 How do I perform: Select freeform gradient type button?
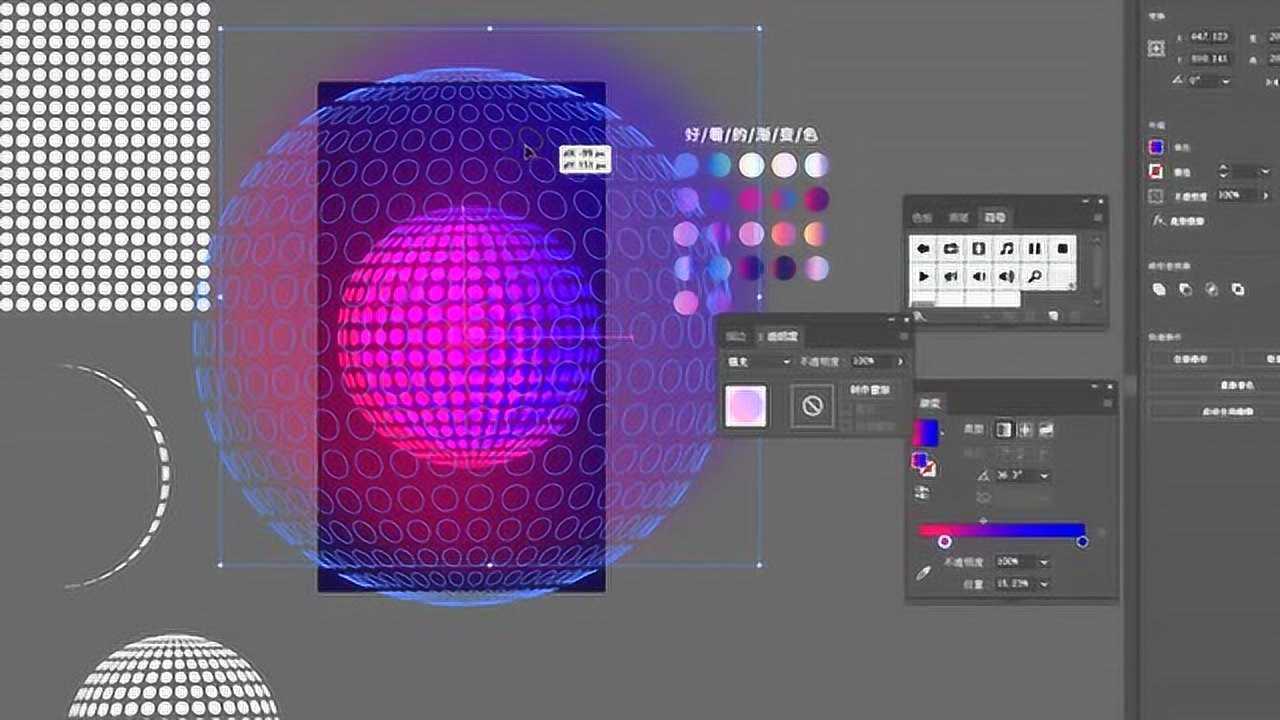point(1046,429)
